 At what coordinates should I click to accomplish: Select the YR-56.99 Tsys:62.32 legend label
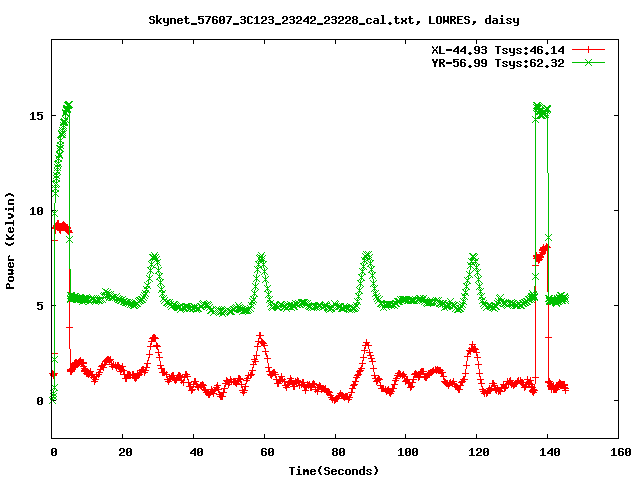pyautogui.click(x=498, y=63)
